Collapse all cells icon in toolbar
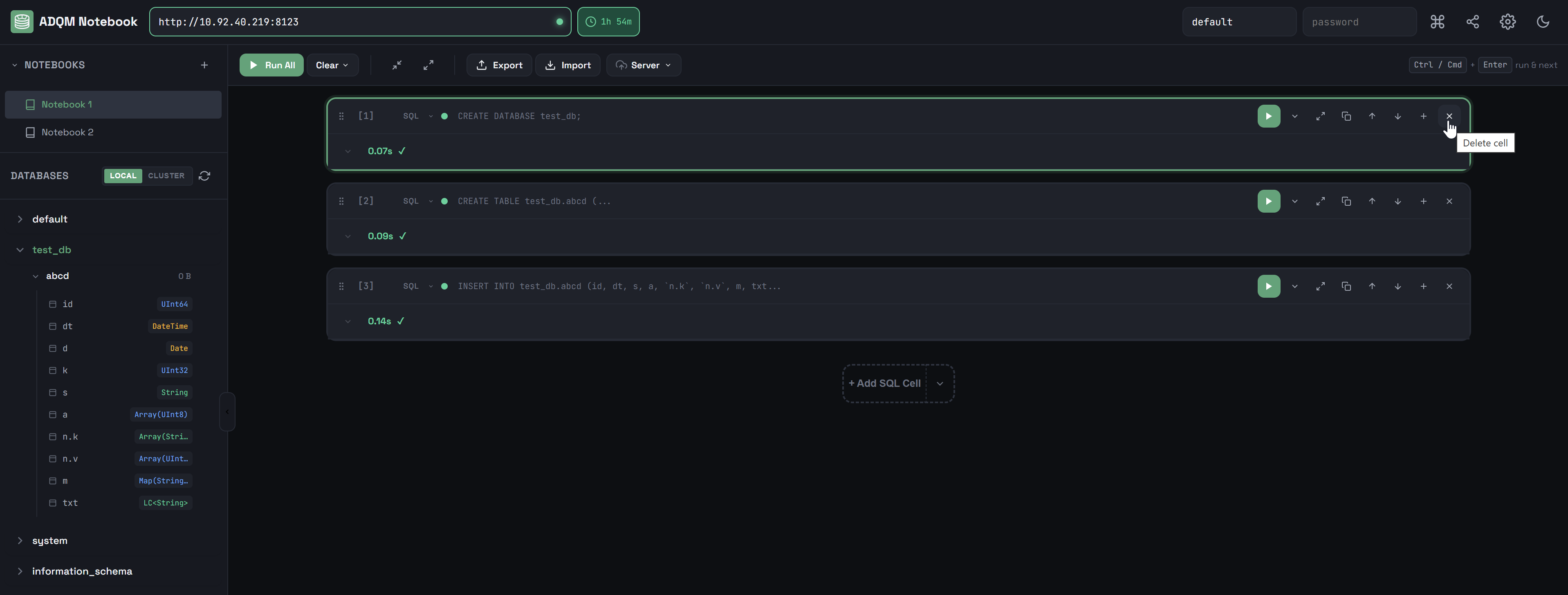This screenshot has height=595, width=1568. click(x=397, y=65)
